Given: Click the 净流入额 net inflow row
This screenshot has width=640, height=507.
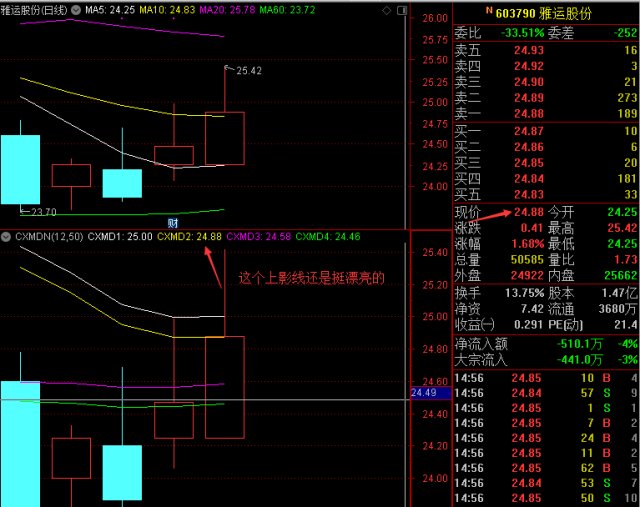Looking at the screenshot, I should tap(546, 344).
